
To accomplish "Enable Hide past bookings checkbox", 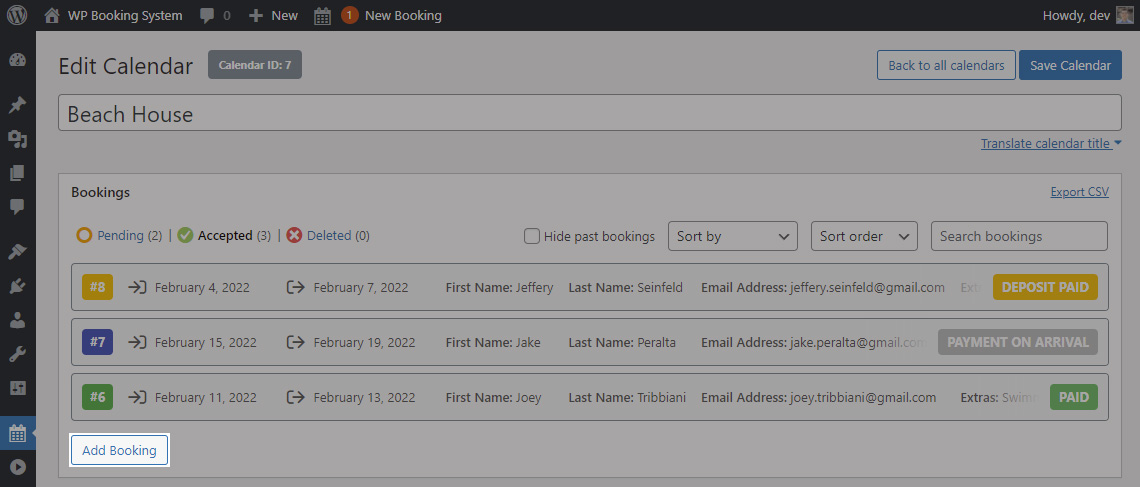I will pyautogui.click(x=532, y=236).
